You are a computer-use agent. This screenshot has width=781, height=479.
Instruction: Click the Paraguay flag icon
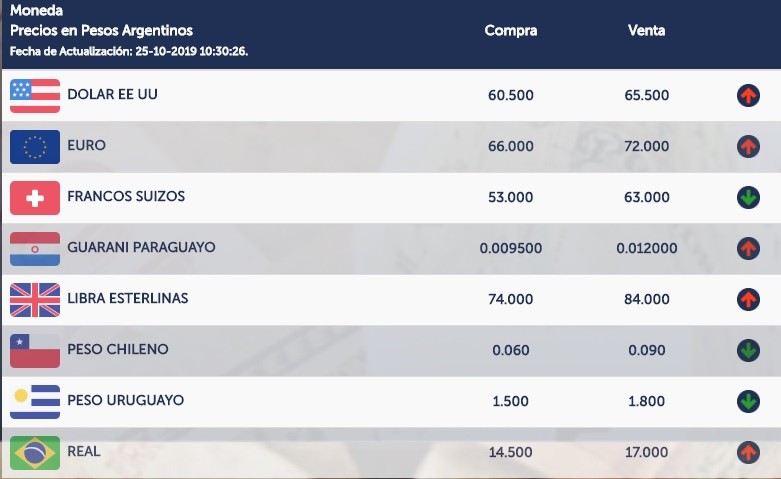coord(35,248)
